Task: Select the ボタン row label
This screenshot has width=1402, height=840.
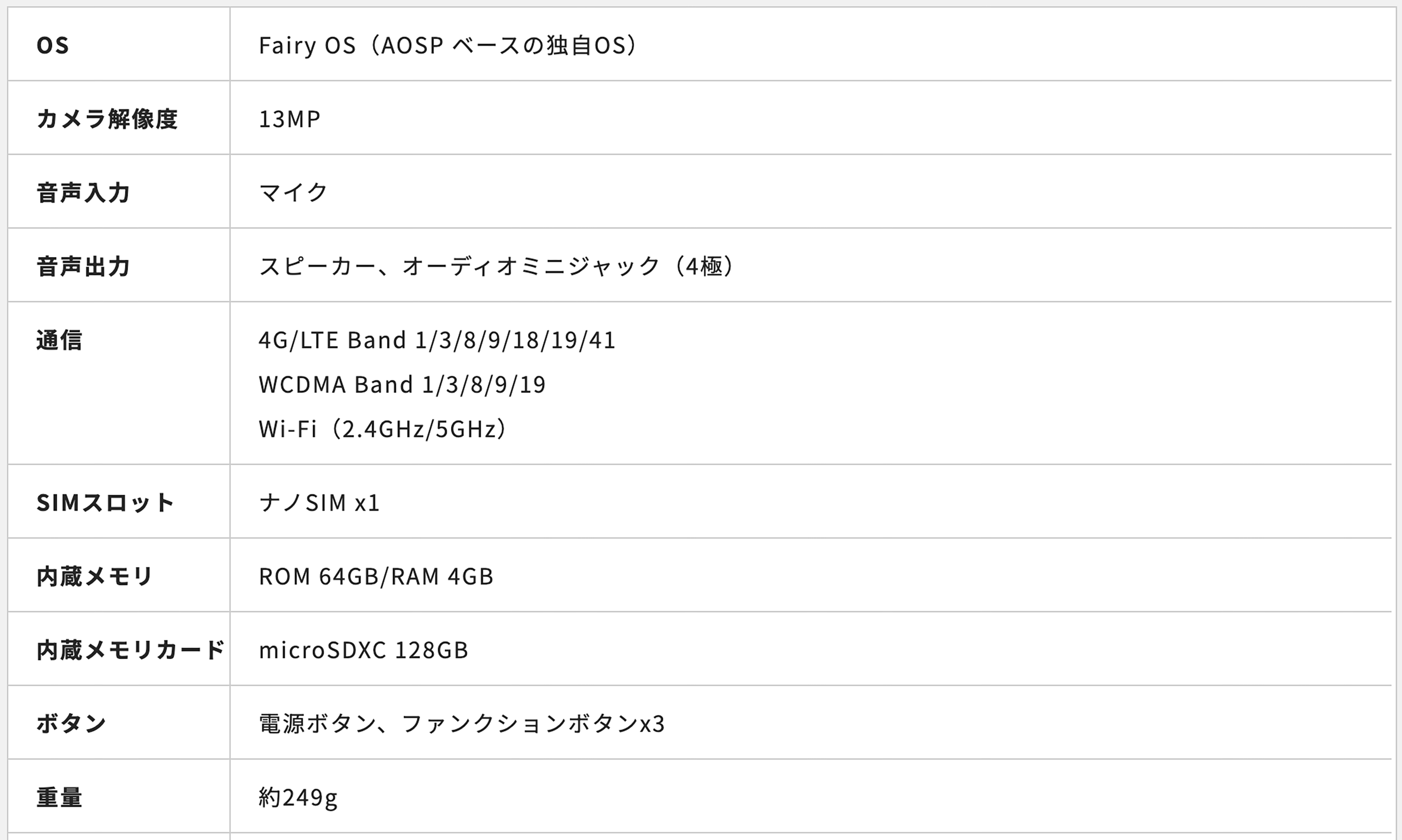Action: pos(71,723)
